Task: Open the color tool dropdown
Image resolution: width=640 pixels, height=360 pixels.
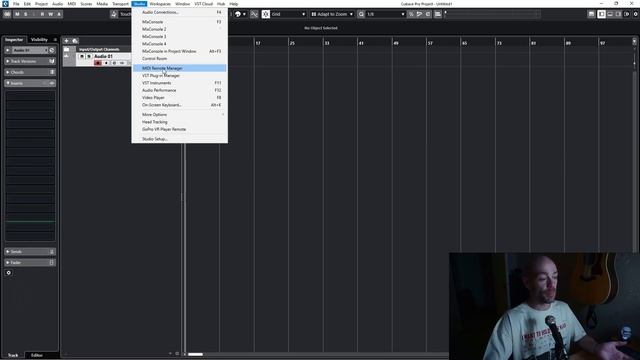Action: coord(240,14)
